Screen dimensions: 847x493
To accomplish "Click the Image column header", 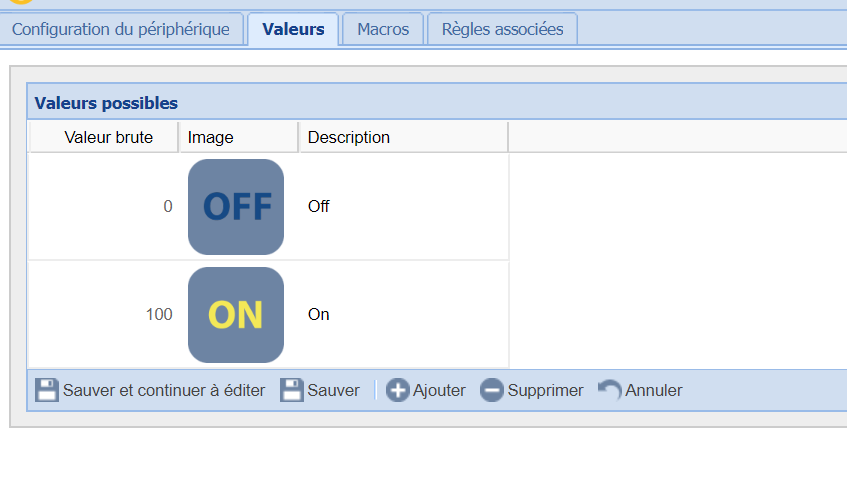I will [x=211, y=137].
